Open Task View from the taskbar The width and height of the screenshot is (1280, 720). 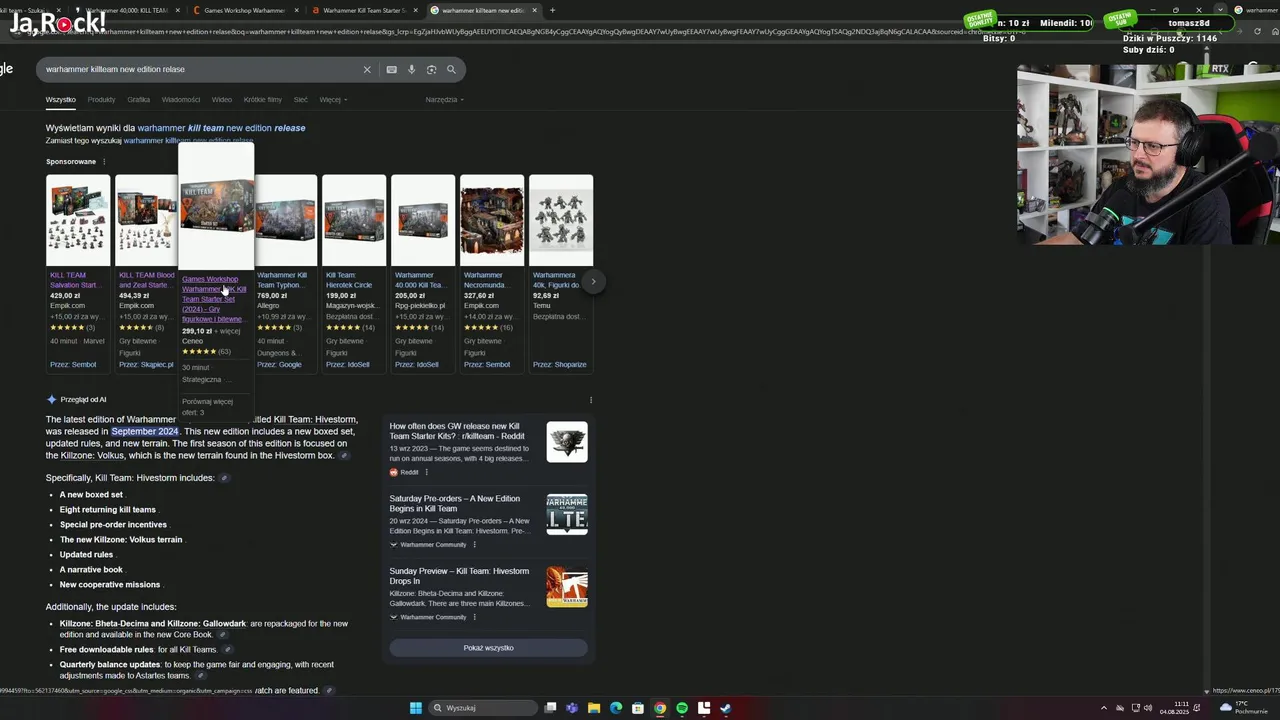[x=550, y=708]
